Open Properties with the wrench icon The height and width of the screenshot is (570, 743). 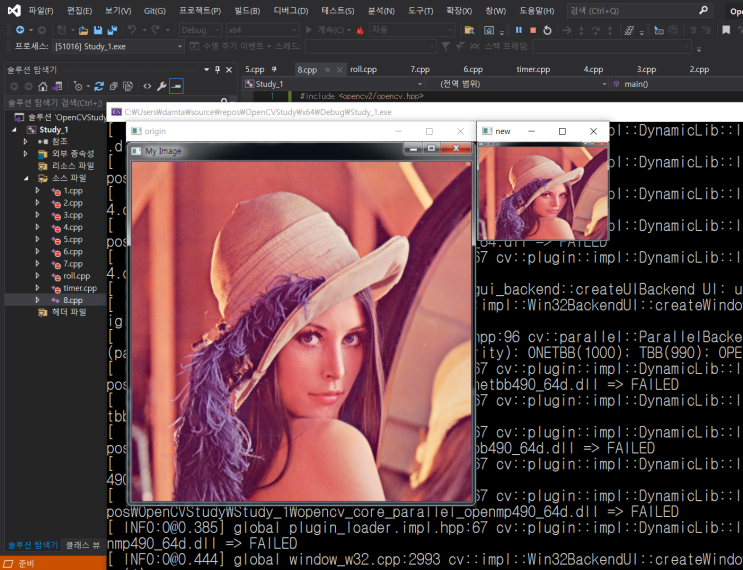(162, 86)
